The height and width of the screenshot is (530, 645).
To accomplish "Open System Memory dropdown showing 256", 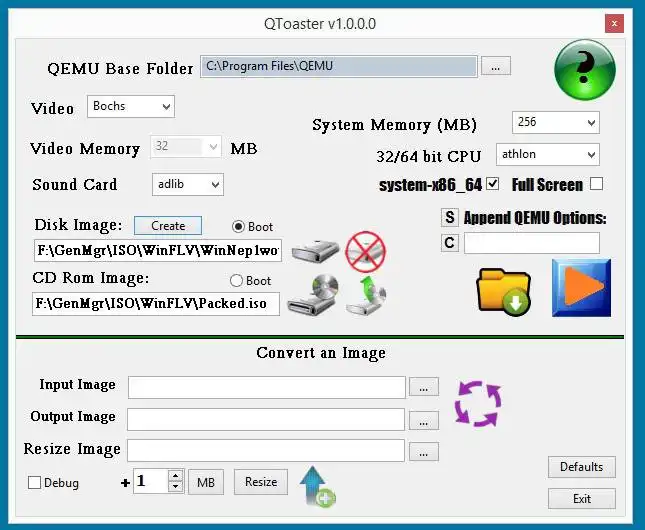I will coord(556,122).
